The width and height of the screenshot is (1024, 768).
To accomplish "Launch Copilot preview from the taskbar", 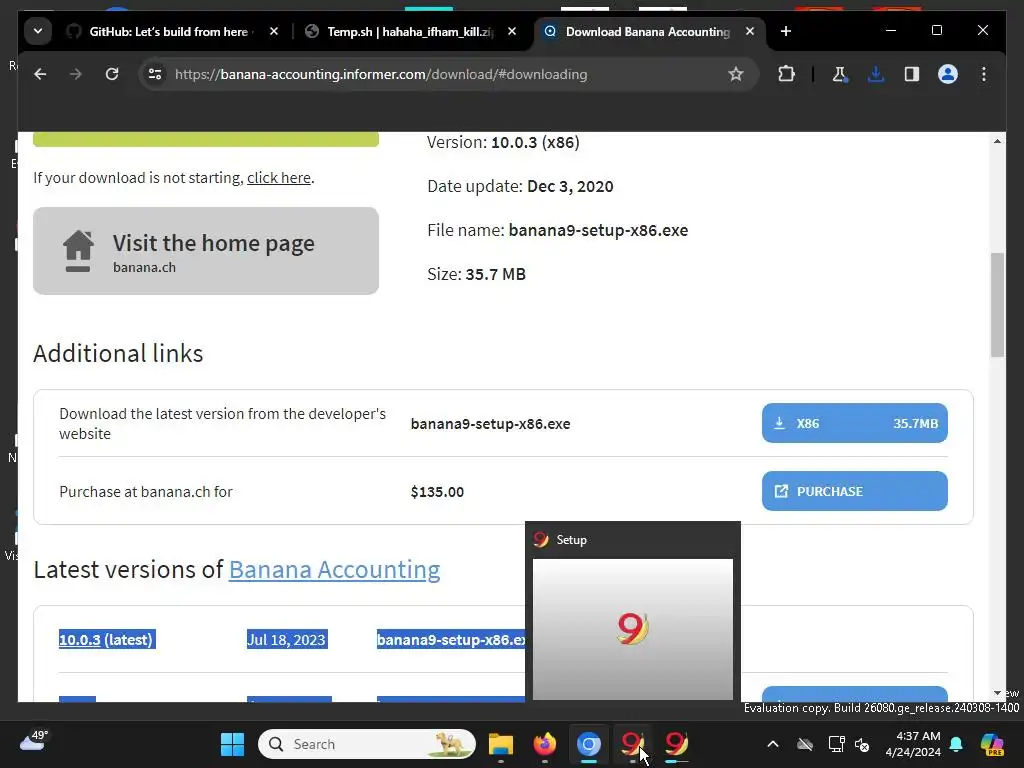I will click(992, 744).
